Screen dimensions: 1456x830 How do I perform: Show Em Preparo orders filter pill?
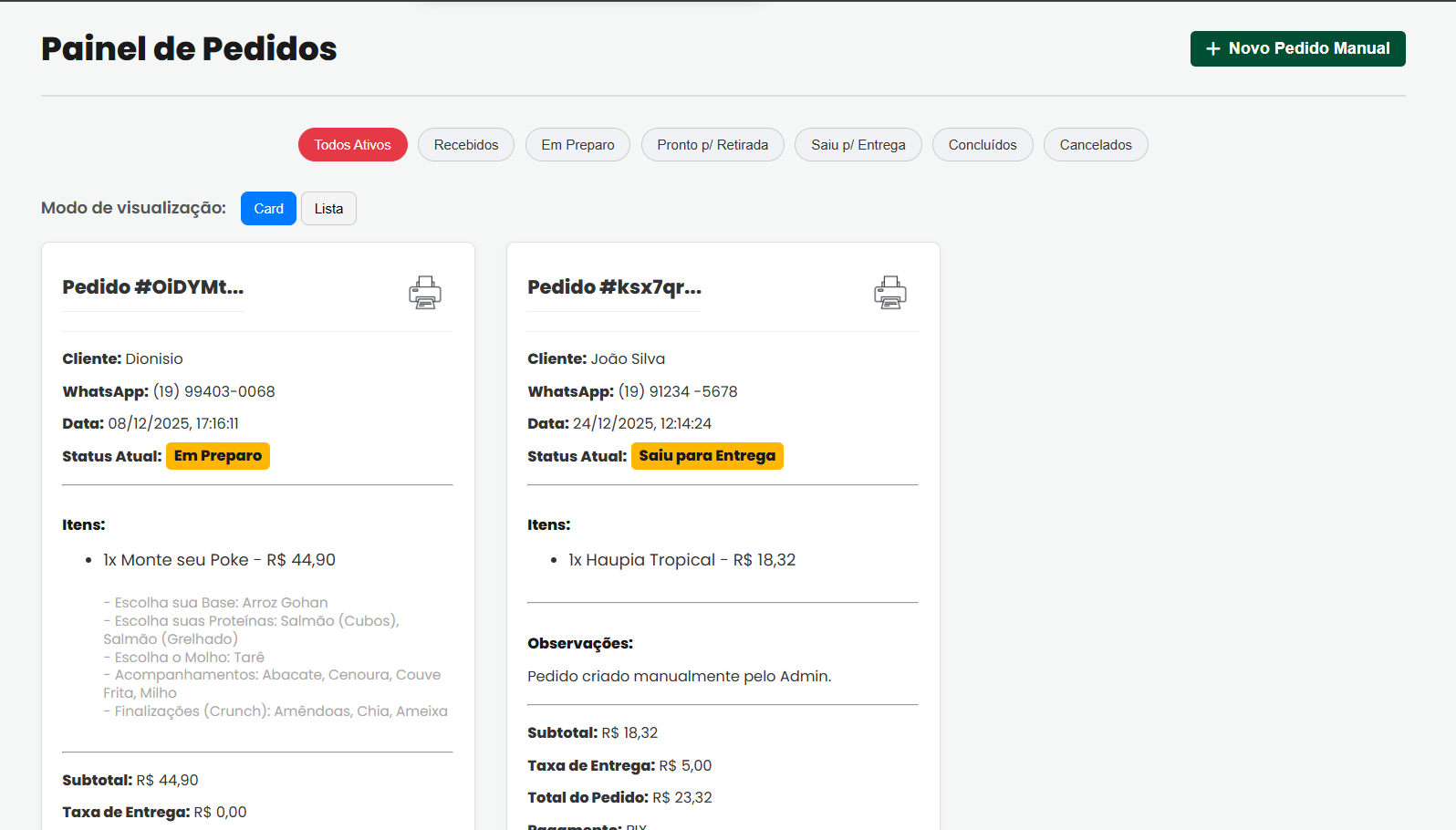[x=577, y=145]
